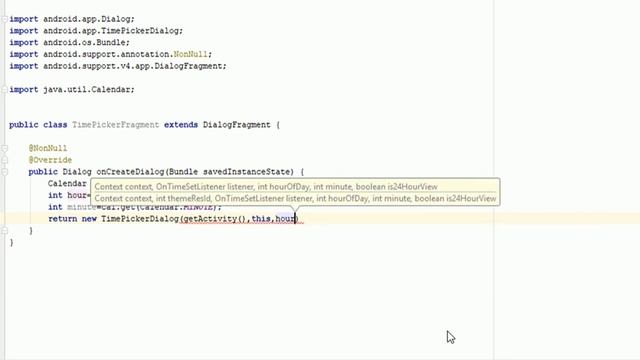Click the android.app.TimePickerDialog import line
This screenshot has height=360, width=640.
click(96, 31)
